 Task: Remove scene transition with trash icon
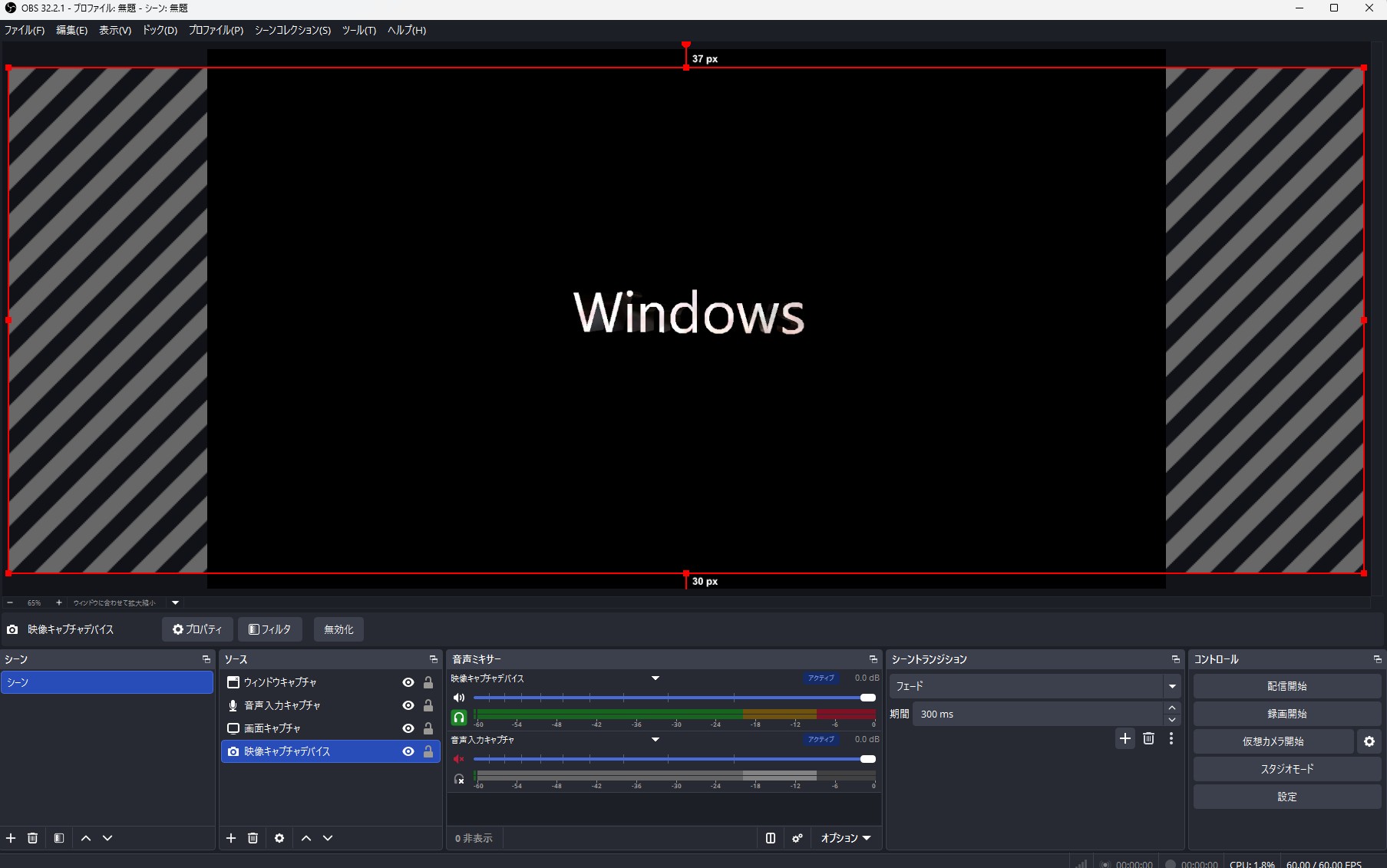tap(1148, 738)
